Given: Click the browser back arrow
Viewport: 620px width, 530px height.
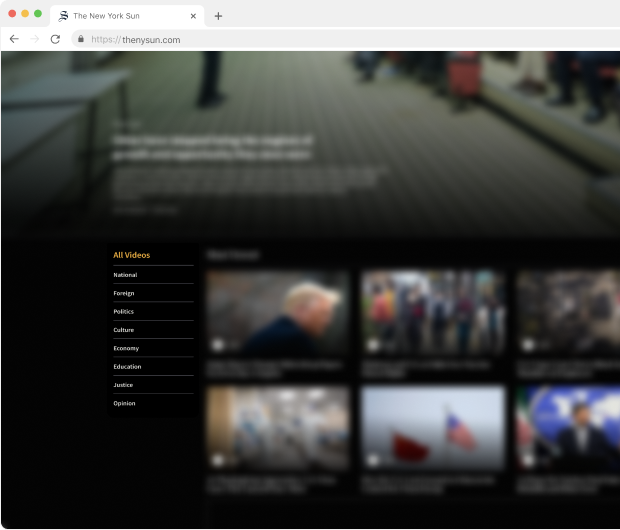Looking at the screenshot, I should (x=14, y=39).
